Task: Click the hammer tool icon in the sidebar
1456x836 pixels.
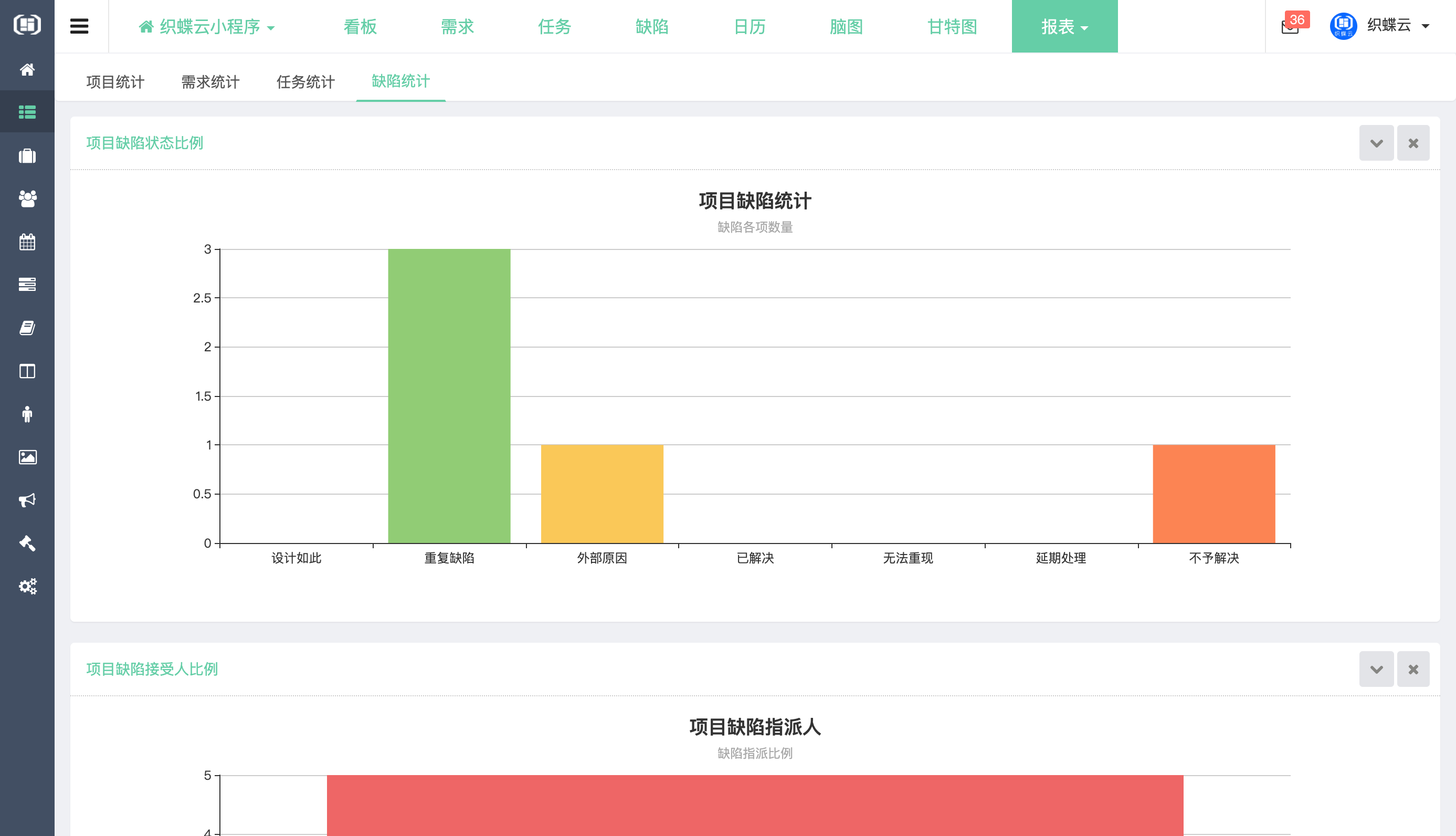Action: tap(27, 543)
